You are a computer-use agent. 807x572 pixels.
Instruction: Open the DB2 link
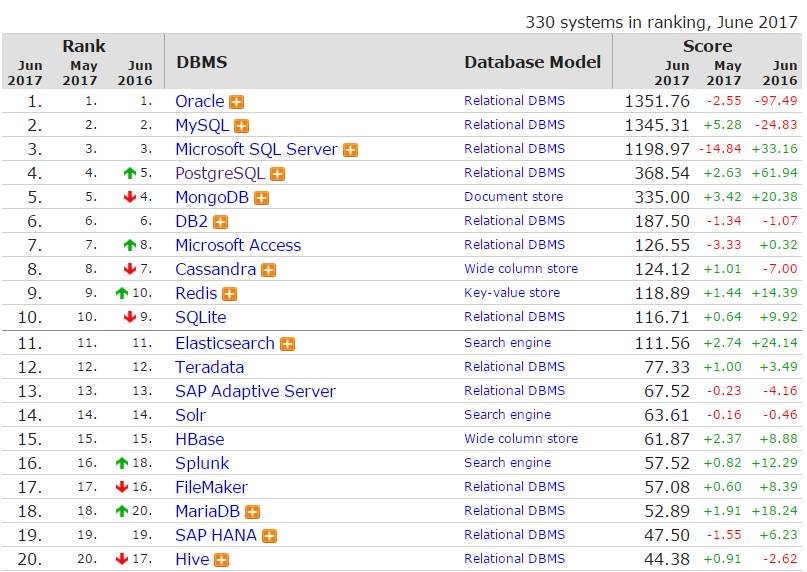[191, 221]
